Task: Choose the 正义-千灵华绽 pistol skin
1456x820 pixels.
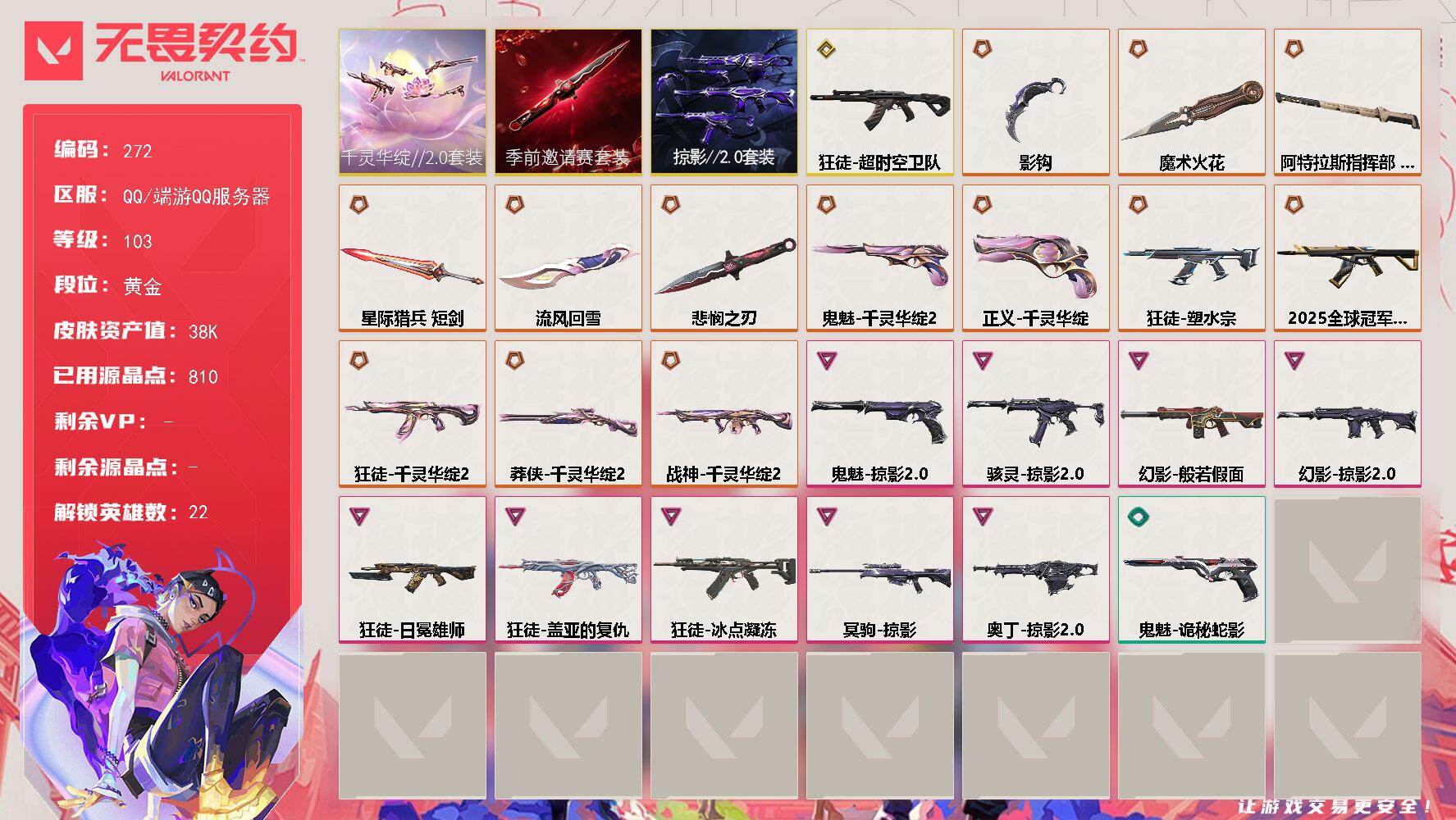Action: (1035, 257)
